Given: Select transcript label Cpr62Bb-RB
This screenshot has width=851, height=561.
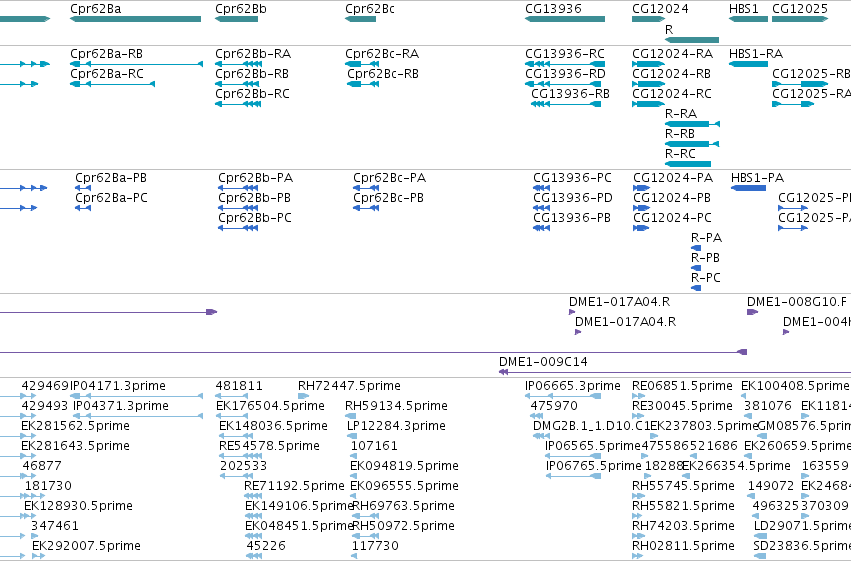Looking at the screenshot, I should click(x=252, y=74).
